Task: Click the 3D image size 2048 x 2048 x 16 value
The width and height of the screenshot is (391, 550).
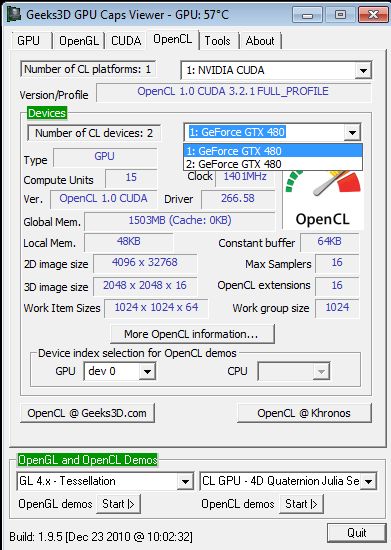Action: 145,286
